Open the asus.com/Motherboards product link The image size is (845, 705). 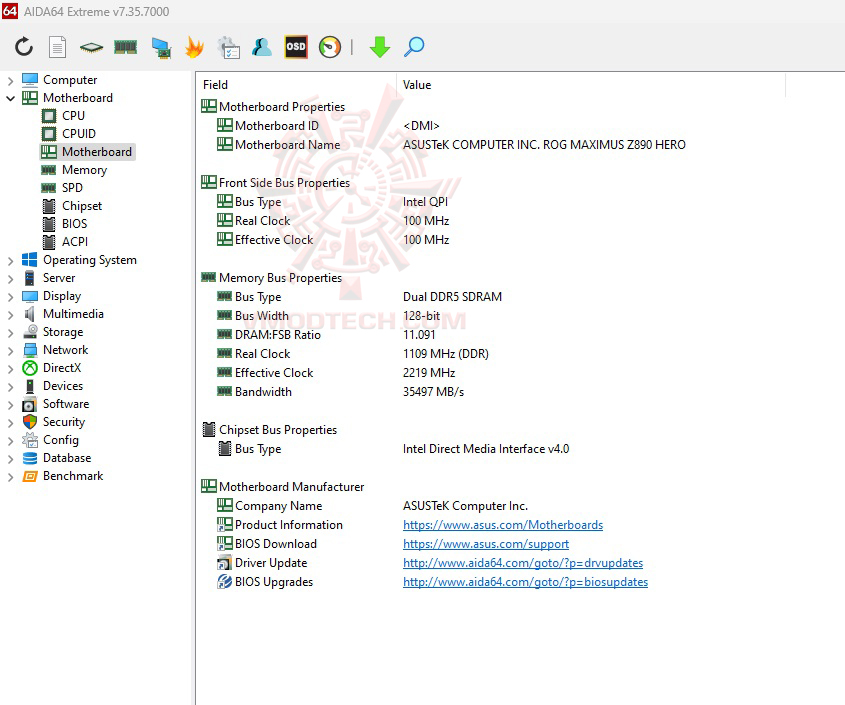(x=503, y=525)
